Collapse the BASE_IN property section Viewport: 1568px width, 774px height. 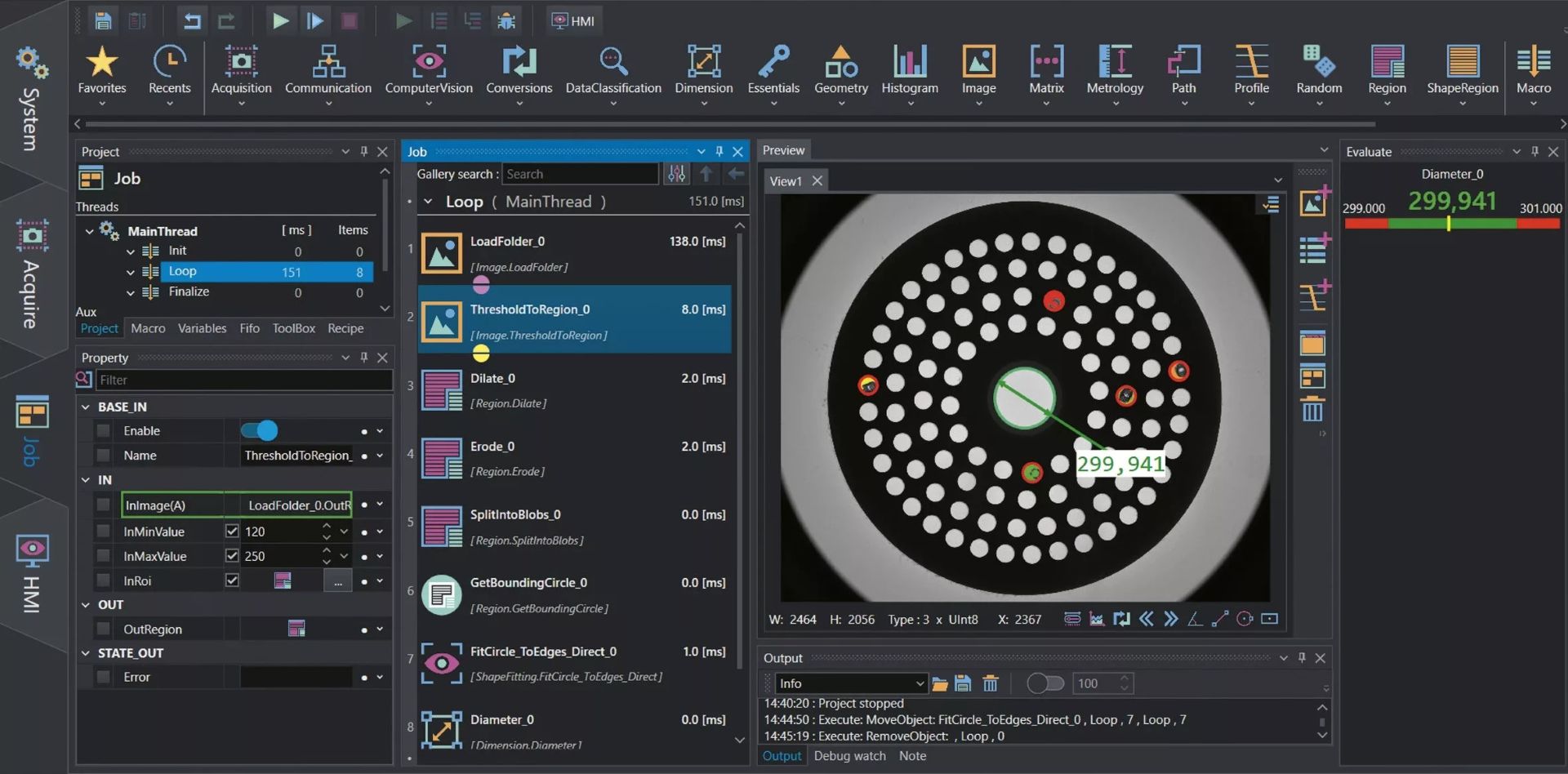86,407
